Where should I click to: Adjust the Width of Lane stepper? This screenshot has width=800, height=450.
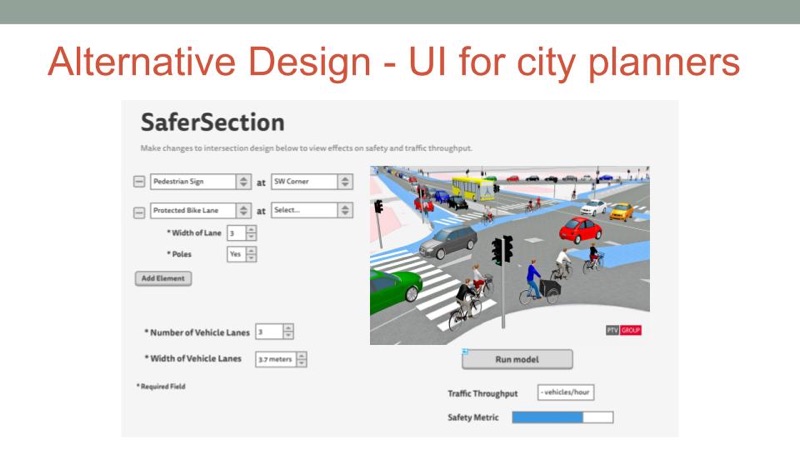click(x=251, y=233)
